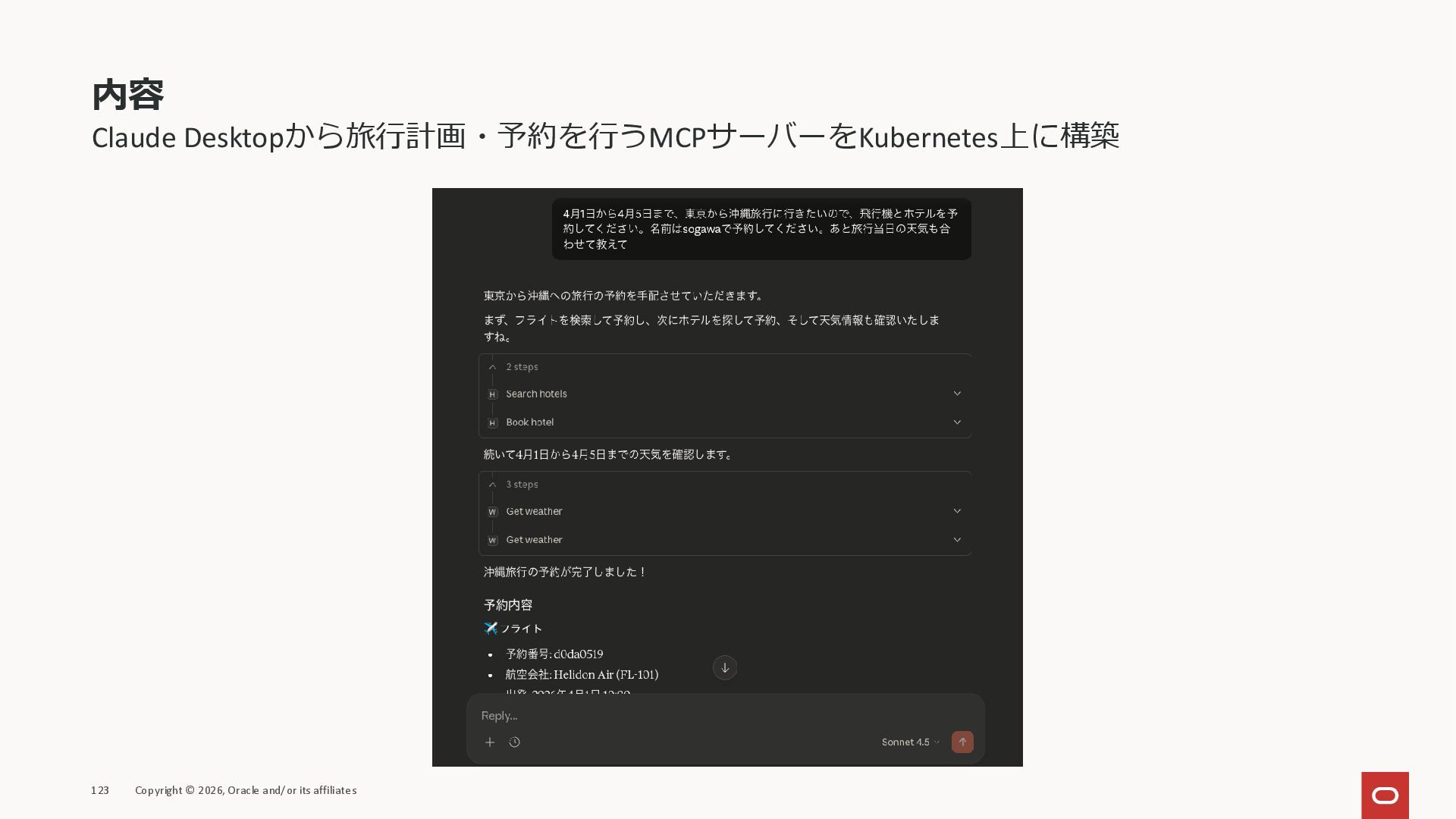Expand the Book hotel step chevron
The width and height of the screenshot is (1456, 819).
coord(957,422)
